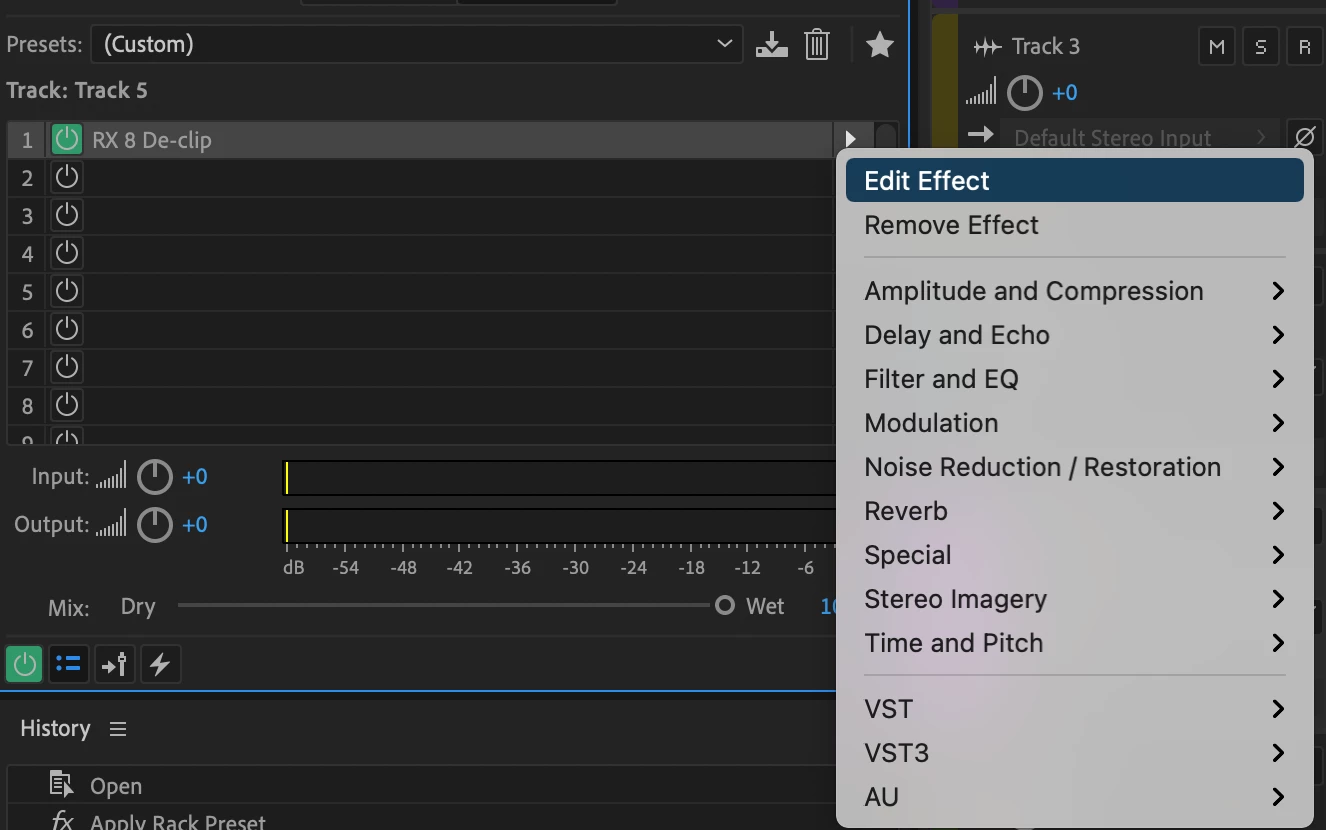Image resolution: width=1326 pixels, height=830 pixels.
Task: Click the Output level bars icon
Action: pyautogui.click(x=111, y=525)
